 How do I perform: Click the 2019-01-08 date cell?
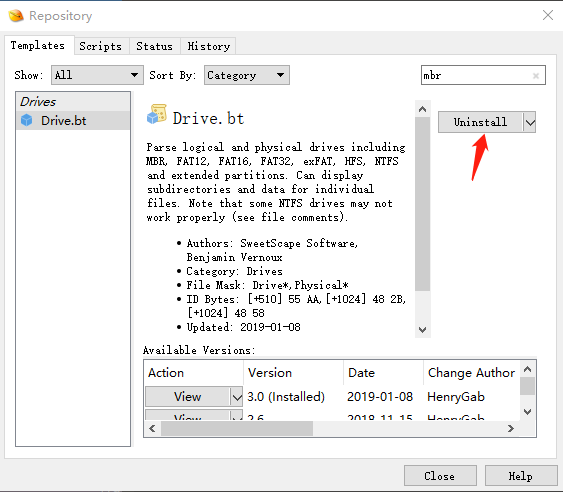(x=380, y=397)
